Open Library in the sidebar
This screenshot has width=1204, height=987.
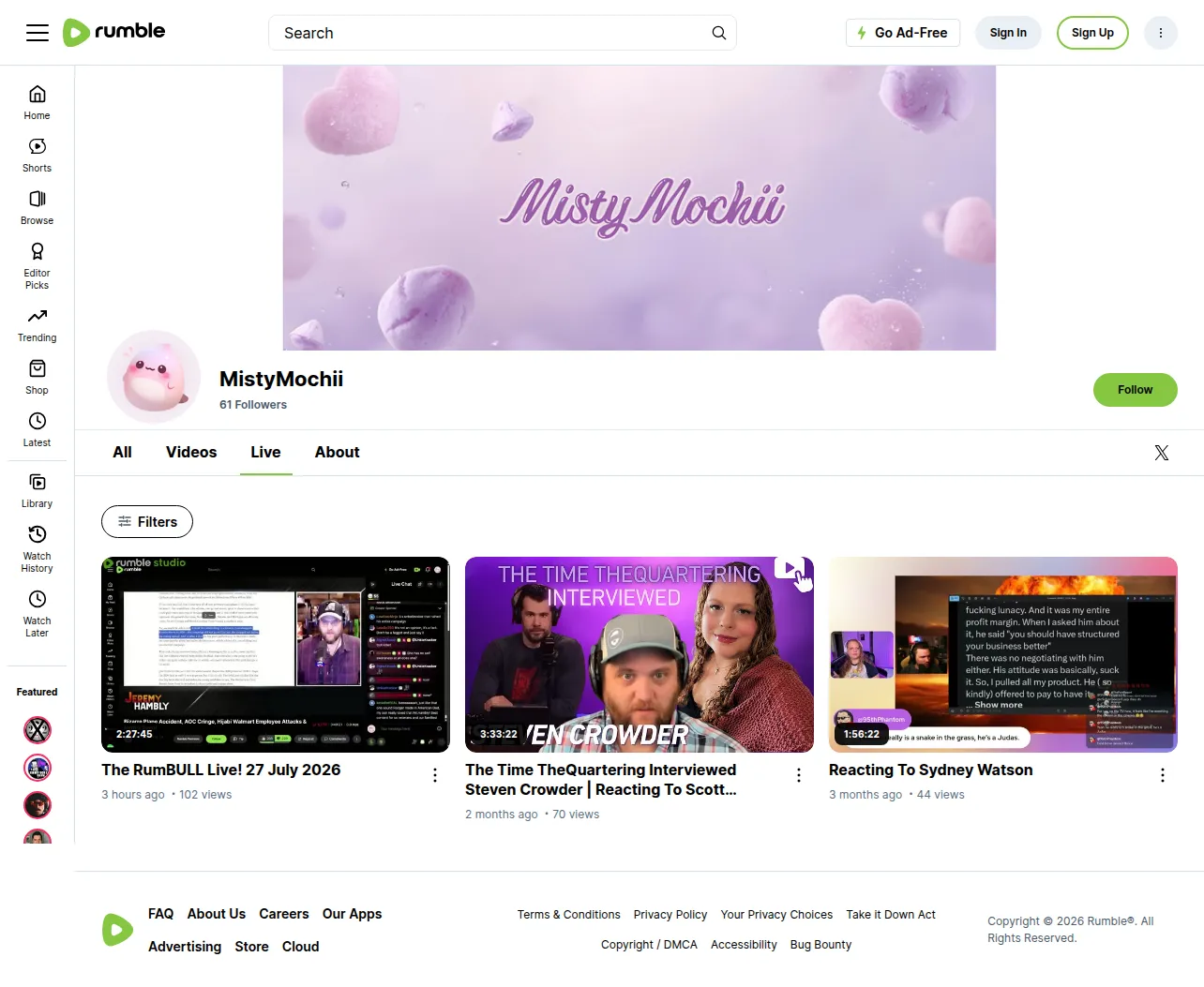(38, 490)
